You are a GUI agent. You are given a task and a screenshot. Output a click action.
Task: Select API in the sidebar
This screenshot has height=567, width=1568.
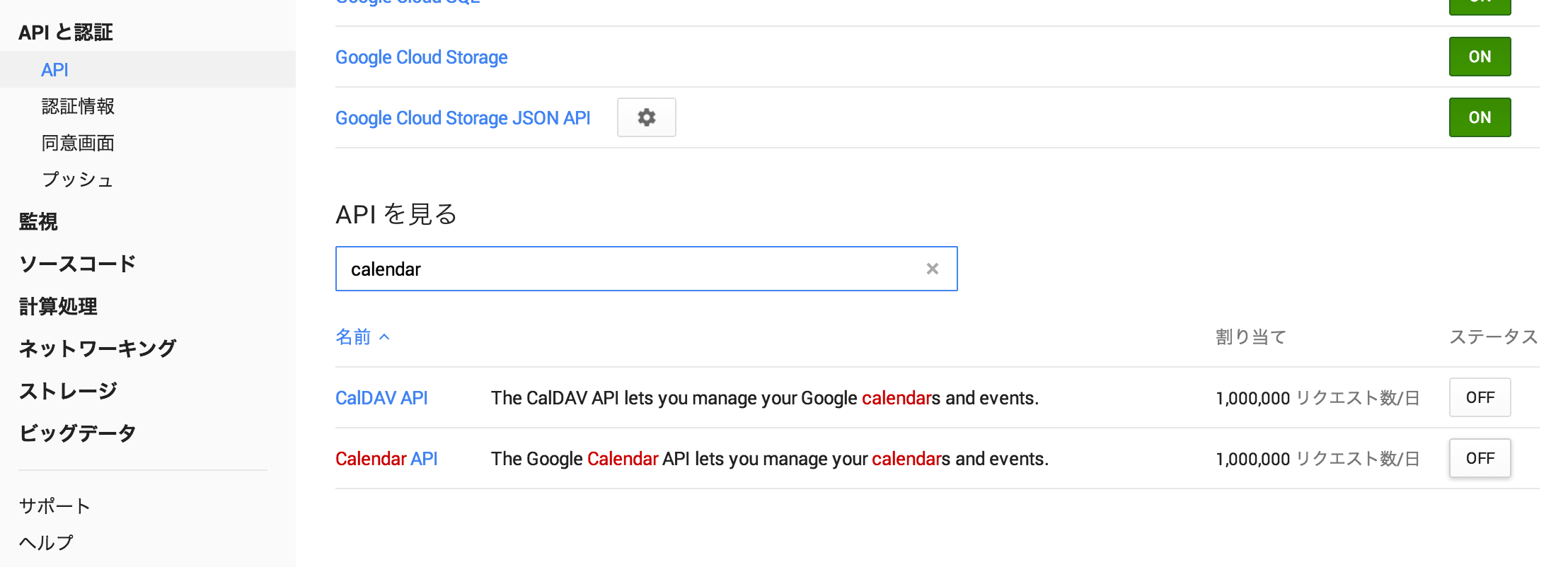[148, 69]
